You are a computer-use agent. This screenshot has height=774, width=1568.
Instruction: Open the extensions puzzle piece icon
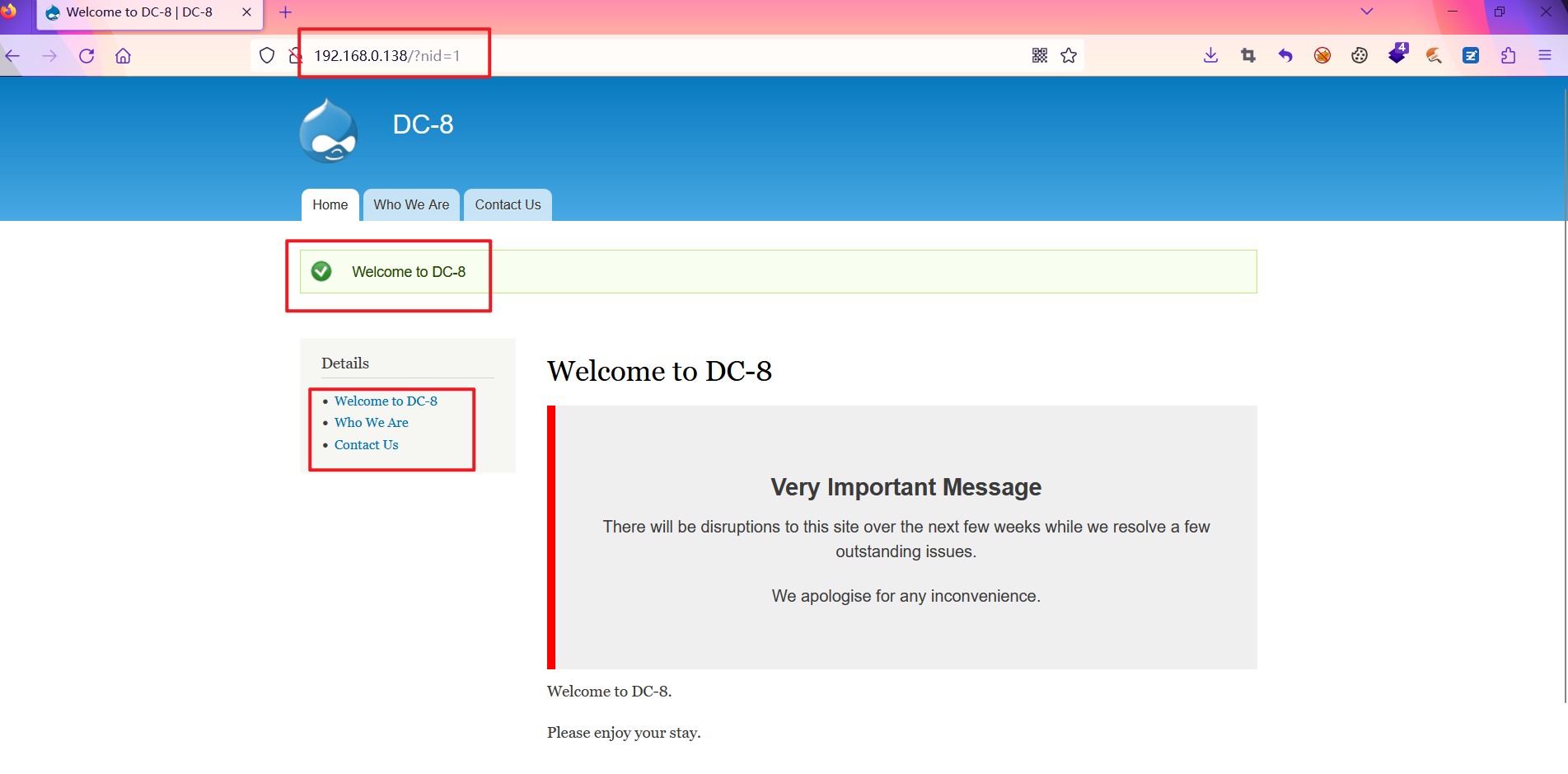tap(1508, 55)
